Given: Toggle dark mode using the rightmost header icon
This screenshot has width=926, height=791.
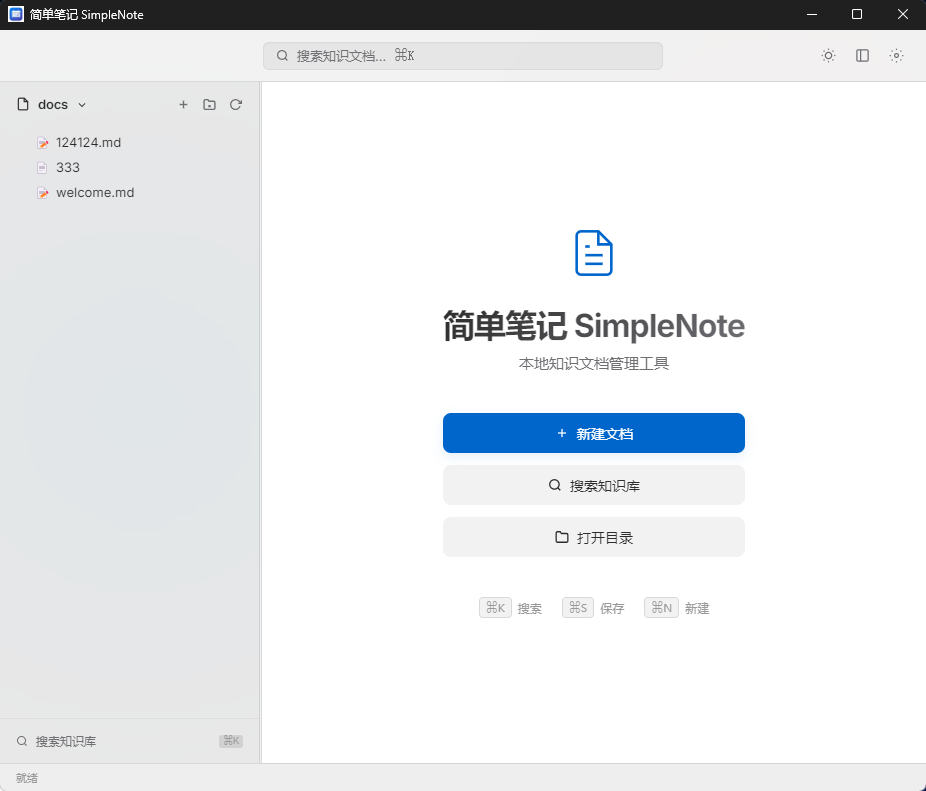Looking at the screenshot, I should point(896,55).
